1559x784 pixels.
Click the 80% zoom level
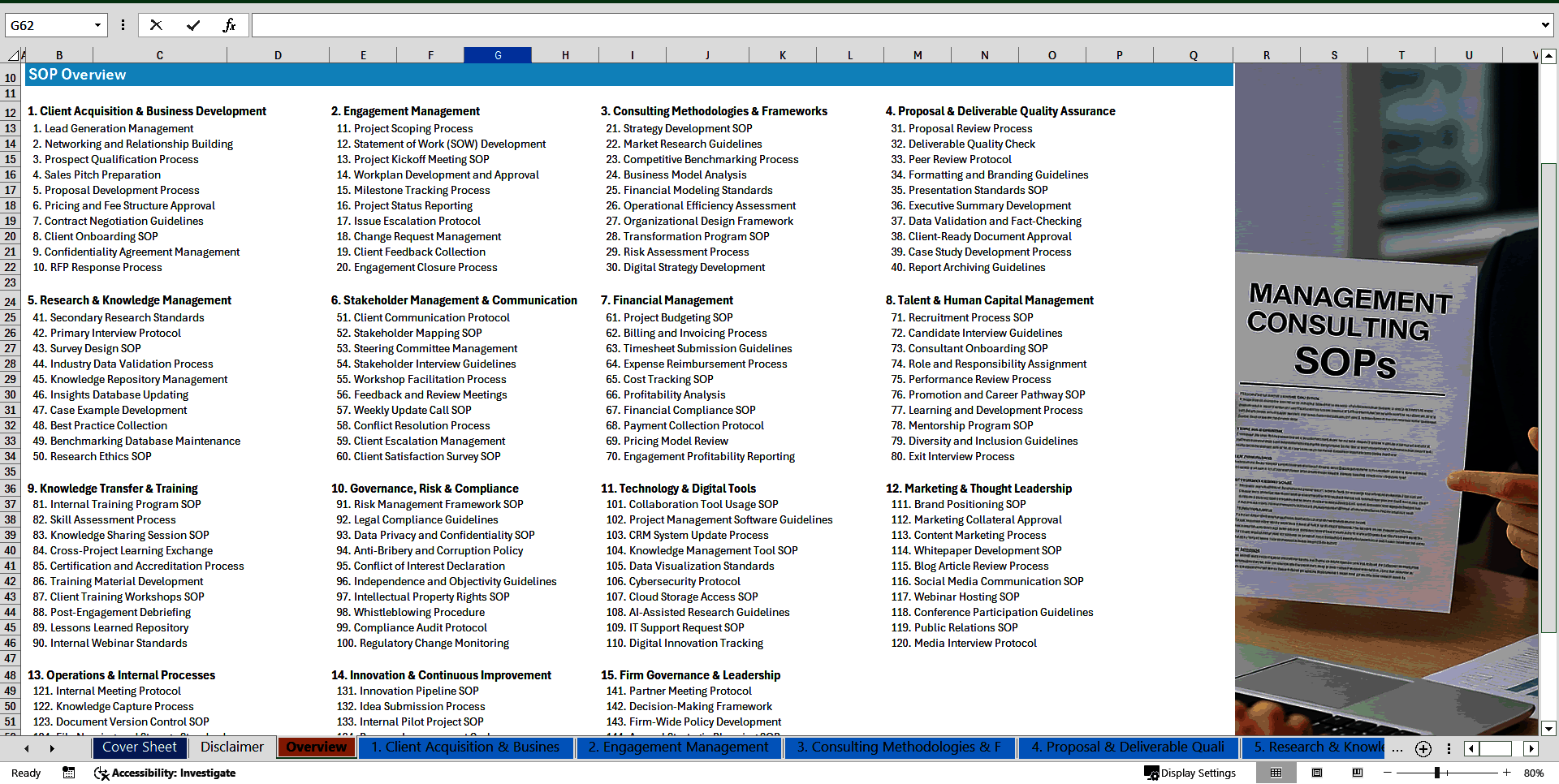click(x=1533, y=773)
